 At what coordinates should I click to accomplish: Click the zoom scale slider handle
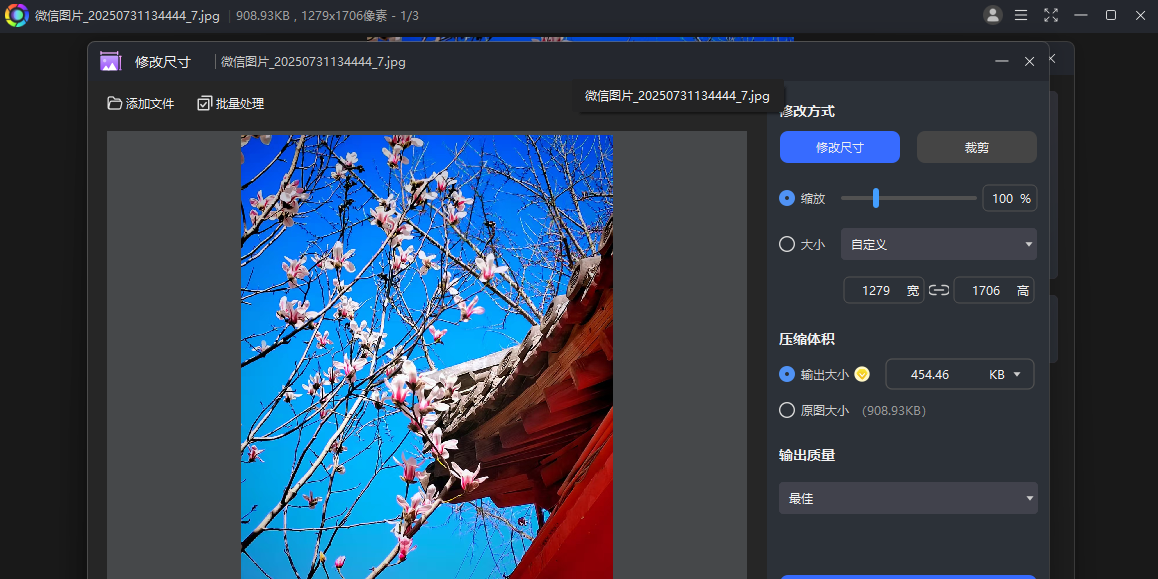click(x=876, y=198)
